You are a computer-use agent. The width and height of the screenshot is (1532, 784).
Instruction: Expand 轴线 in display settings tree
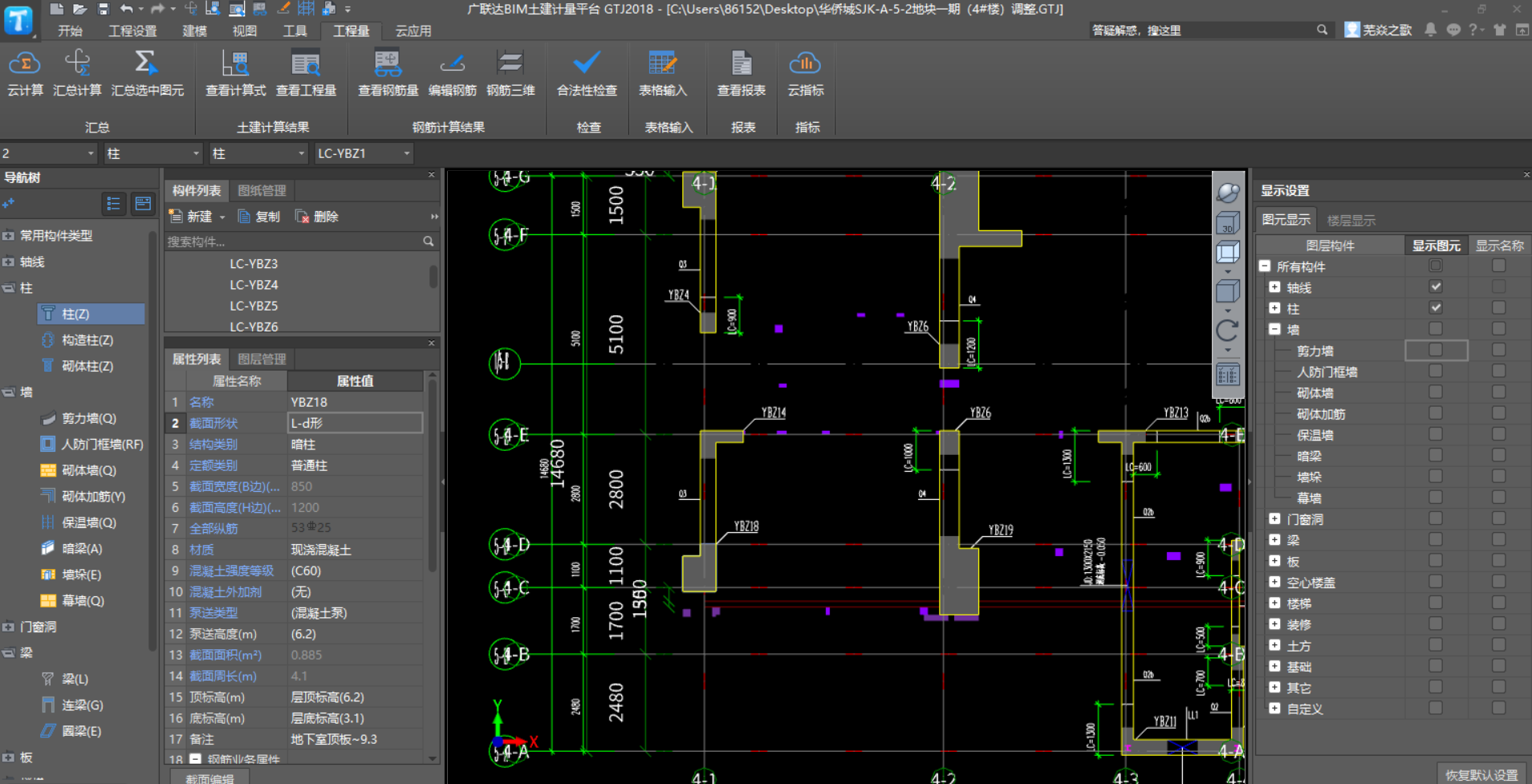(x=1274, y=287)
